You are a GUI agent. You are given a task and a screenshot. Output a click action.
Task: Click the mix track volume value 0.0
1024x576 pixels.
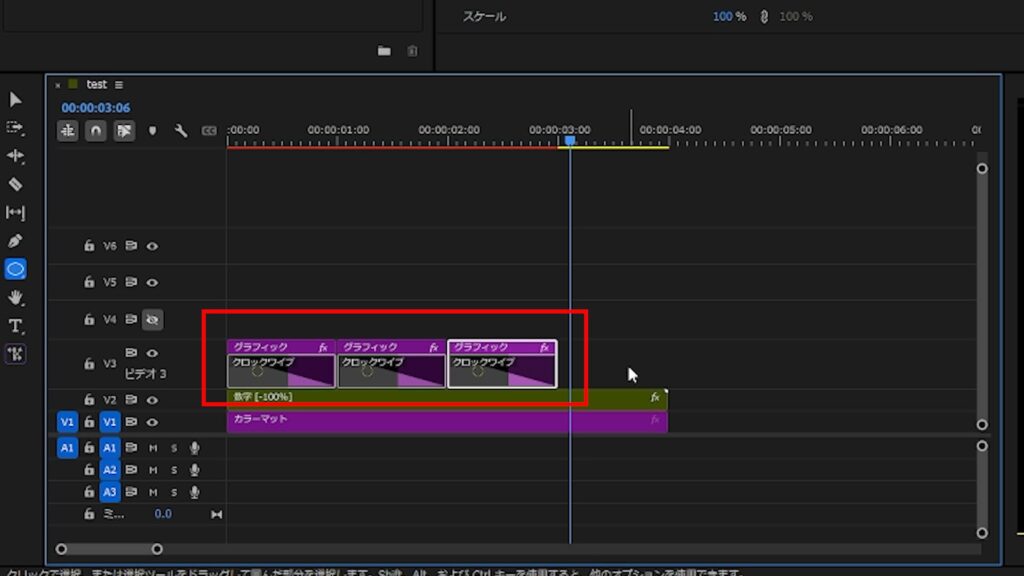163,514
